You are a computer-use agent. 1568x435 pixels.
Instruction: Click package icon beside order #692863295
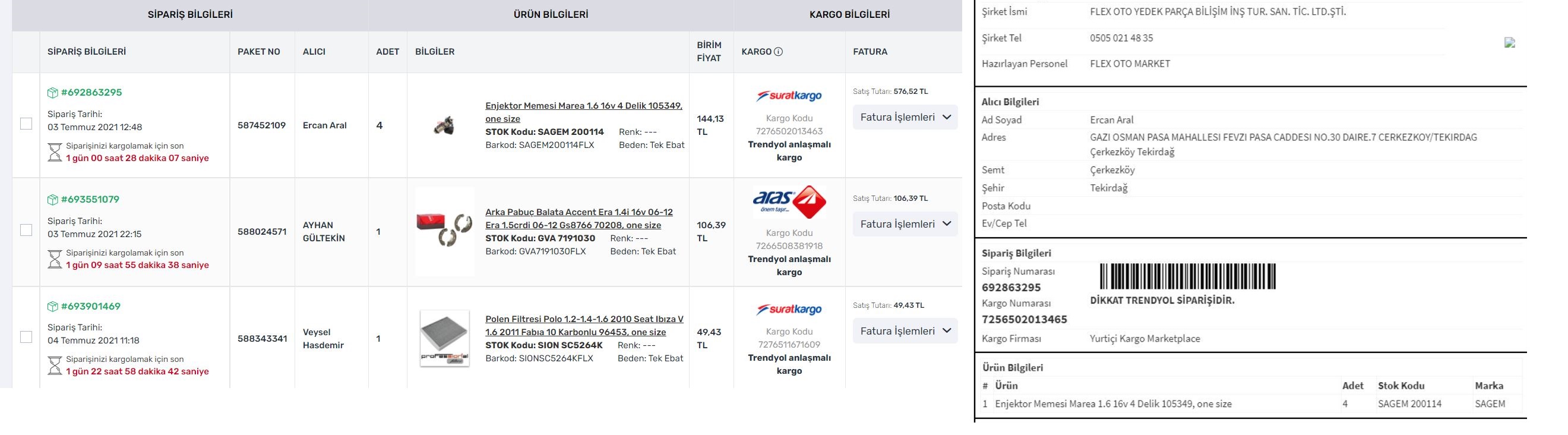coord(53,93)
